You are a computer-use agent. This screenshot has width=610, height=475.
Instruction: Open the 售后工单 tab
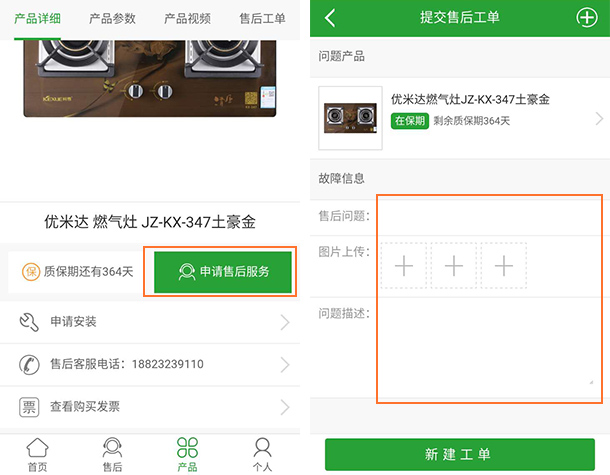(x=262, y=18)
